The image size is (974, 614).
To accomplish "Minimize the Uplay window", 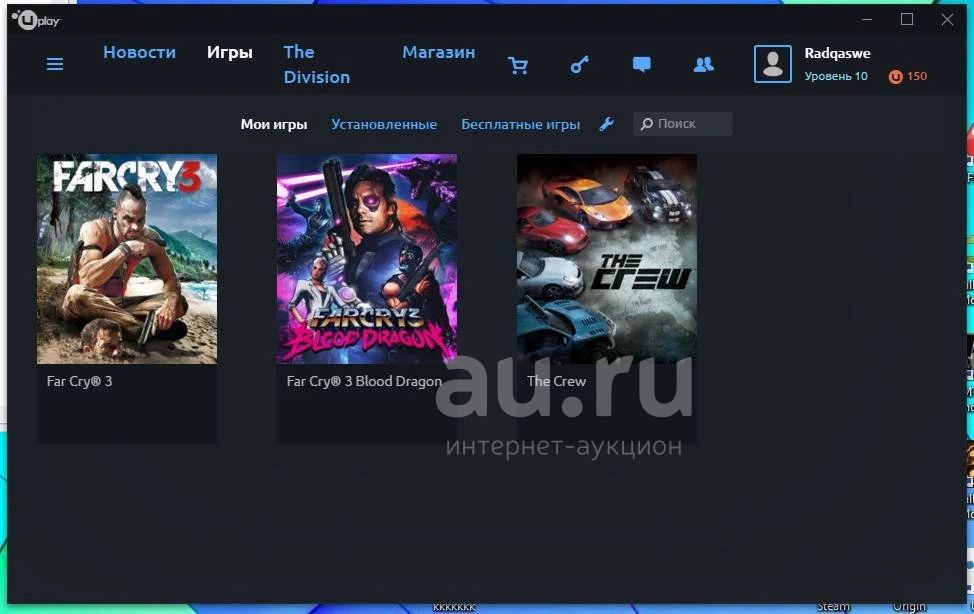I will [867, 20].
